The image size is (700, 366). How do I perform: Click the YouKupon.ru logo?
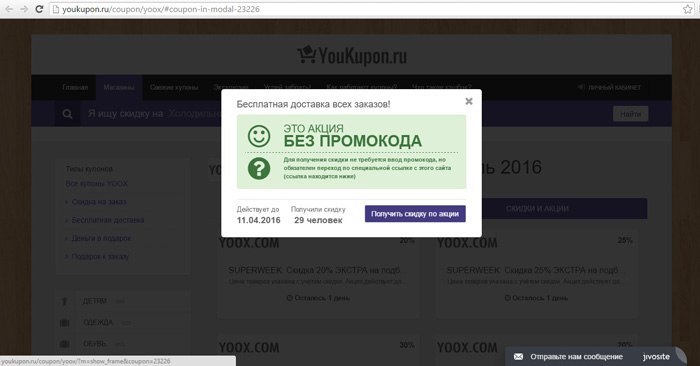[x=352, y=56]
